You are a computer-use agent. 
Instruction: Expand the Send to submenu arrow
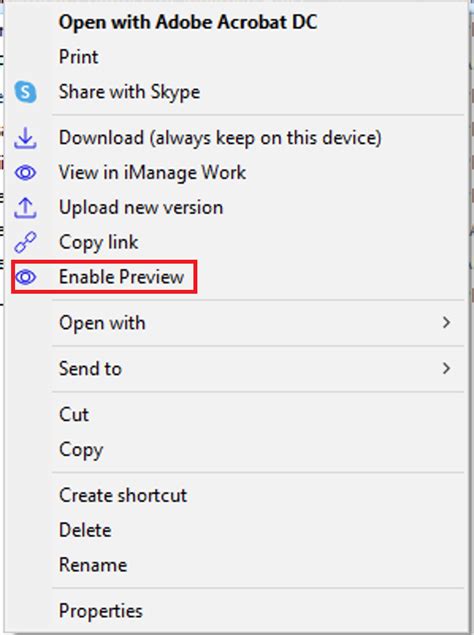446,369
